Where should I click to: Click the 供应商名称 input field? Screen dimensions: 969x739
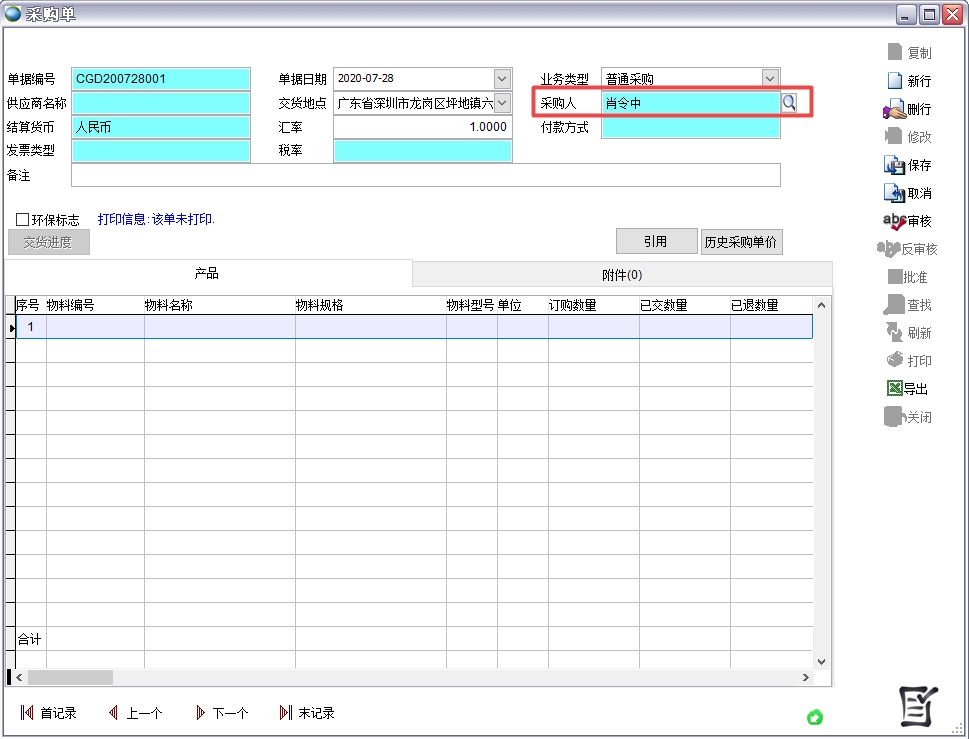(x=160, y=103)
